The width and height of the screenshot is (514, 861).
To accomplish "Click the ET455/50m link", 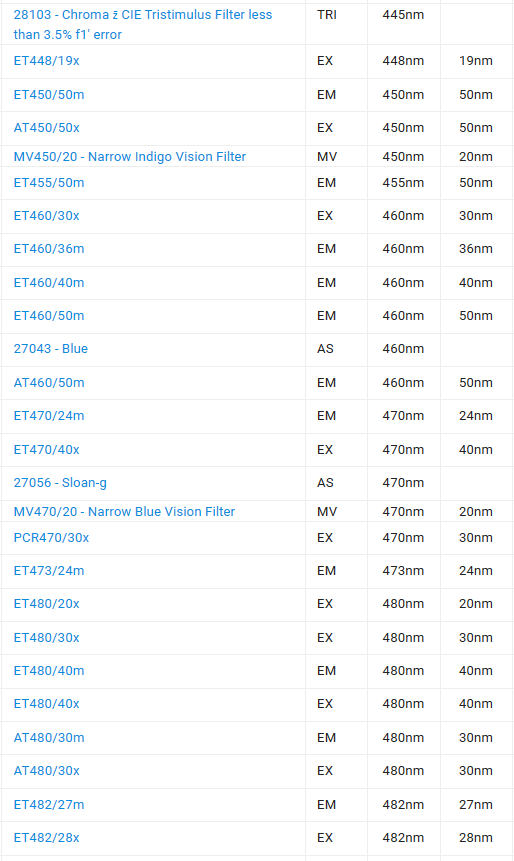I will [x=49, y=183].
